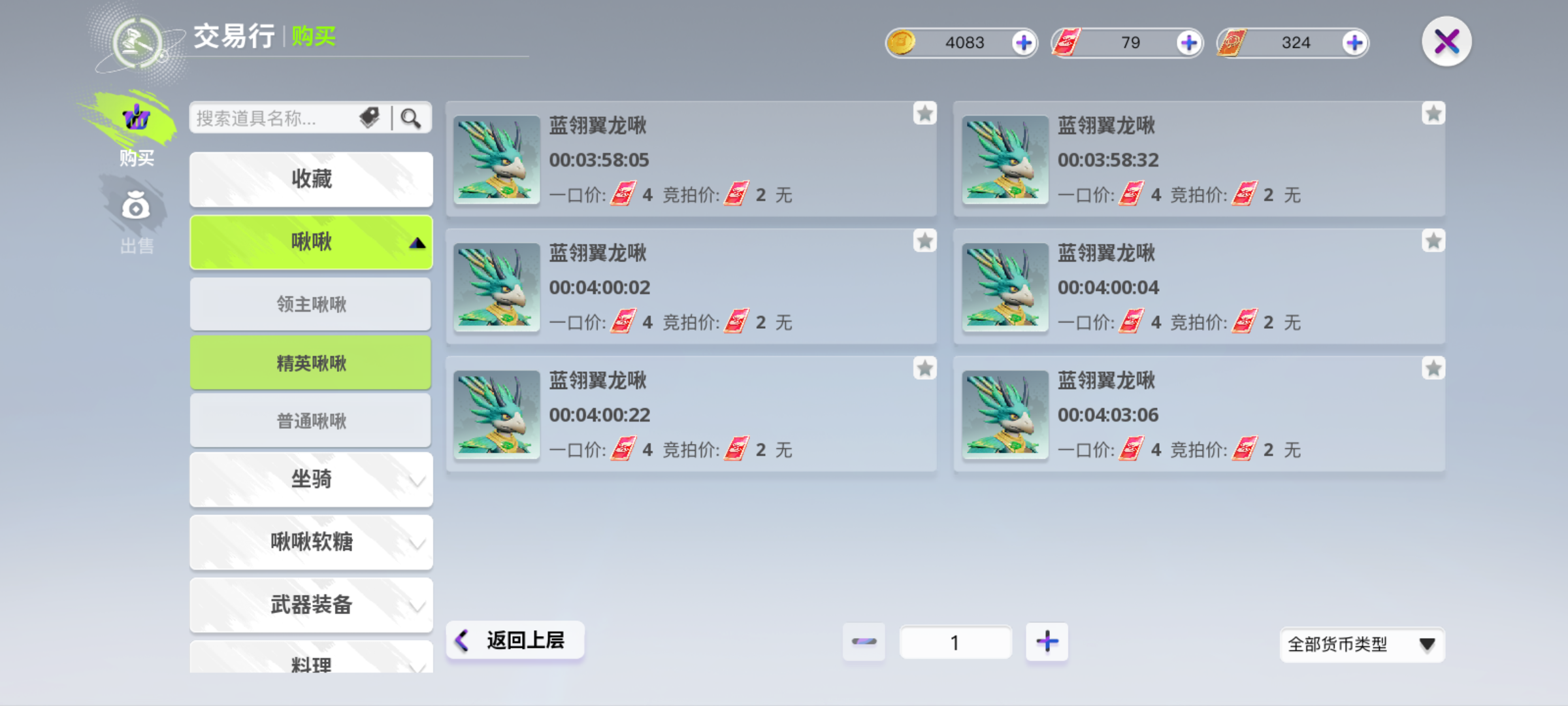This screenshot has height=706, width=1568.
Task: Click bid price ticket icon of listing 00:03:58:32
Action: pyautogui.click(x=1245, y=194)
